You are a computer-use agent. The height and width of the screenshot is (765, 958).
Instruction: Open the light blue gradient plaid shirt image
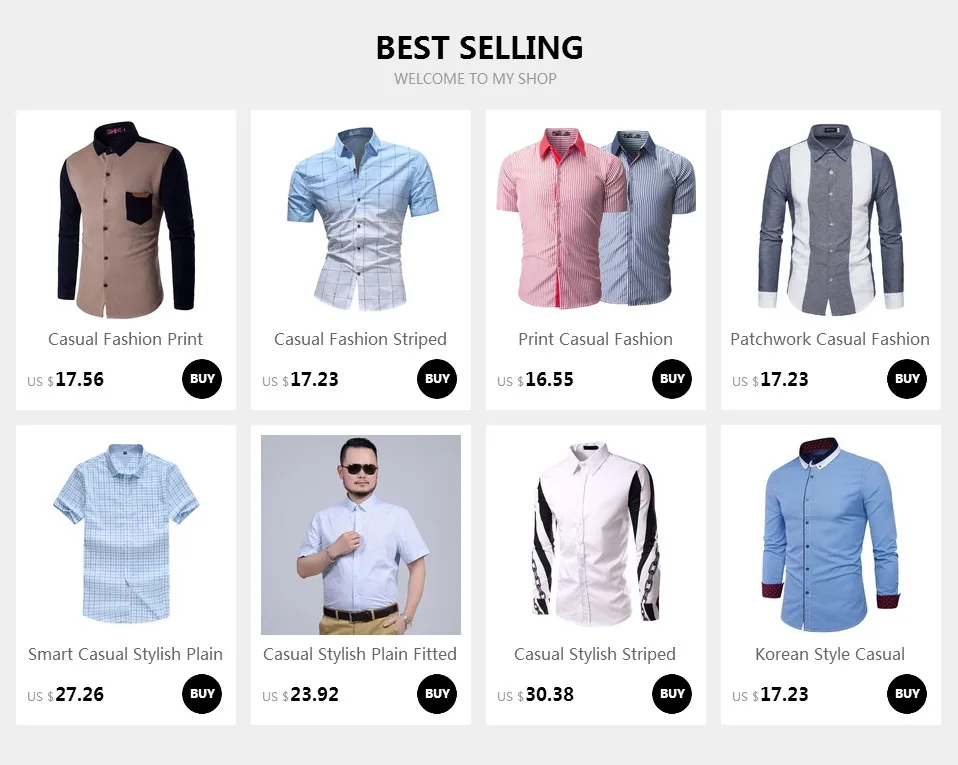(x=361, y=220)
